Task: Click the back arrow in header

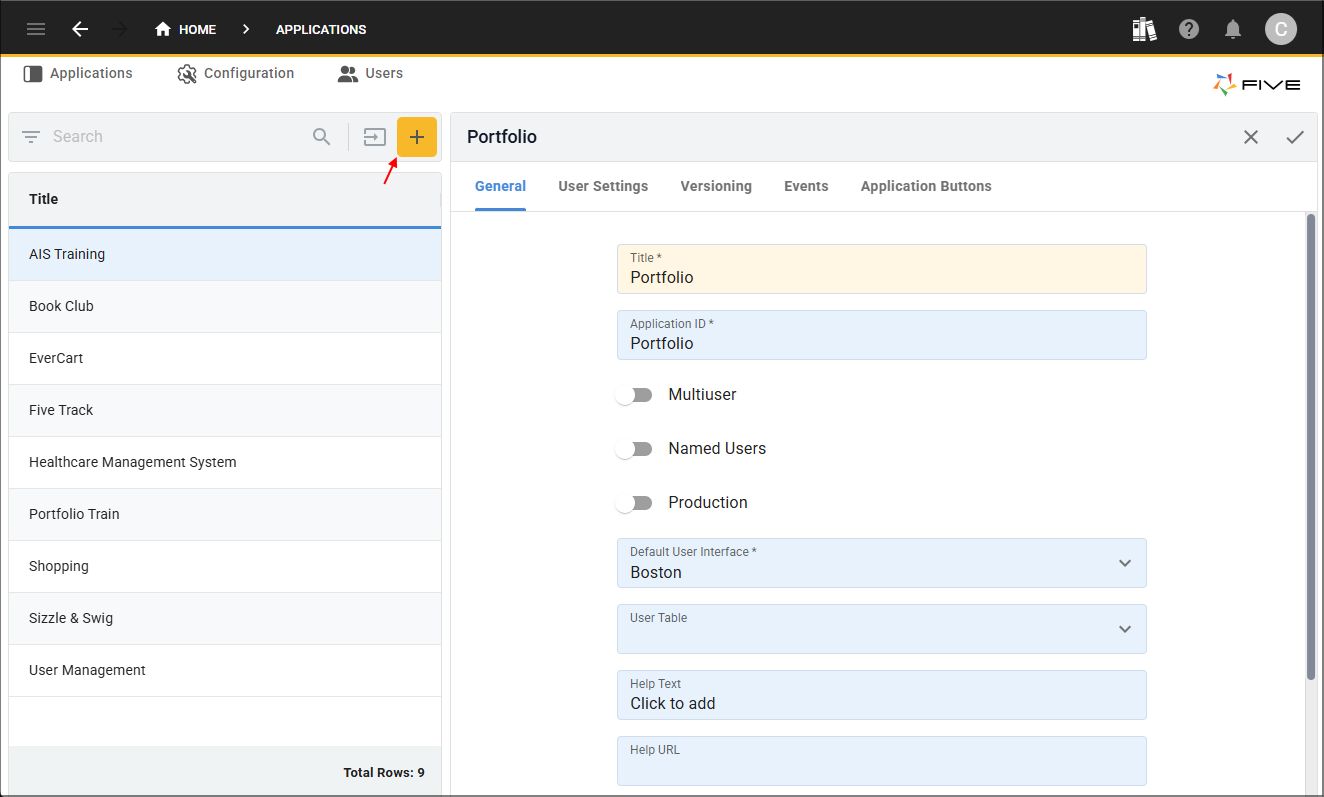Action: pyautogui.click(x=80, y=29)
